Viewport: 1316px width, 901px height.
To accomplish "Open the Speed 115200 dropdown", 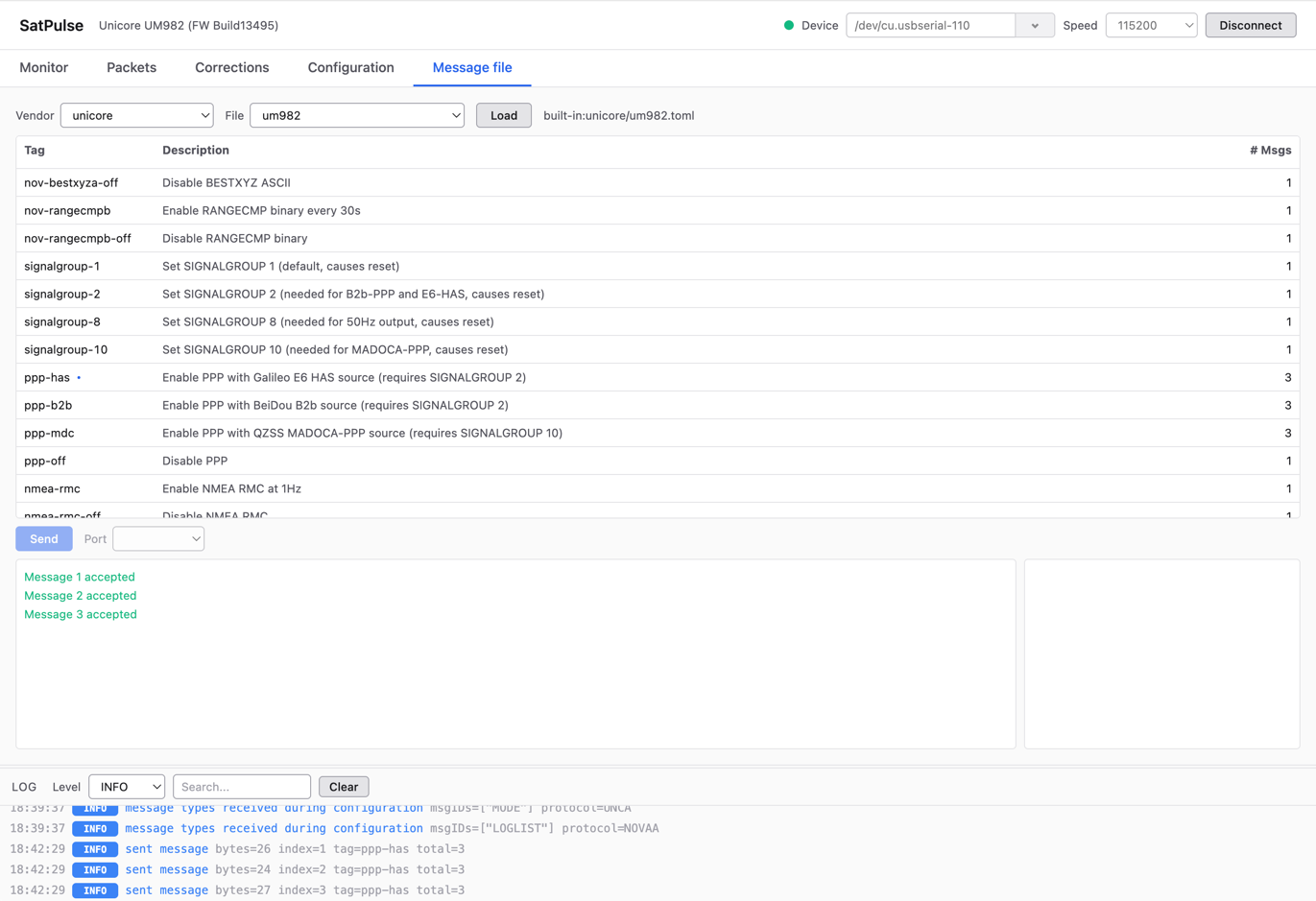I will 1151,25.
